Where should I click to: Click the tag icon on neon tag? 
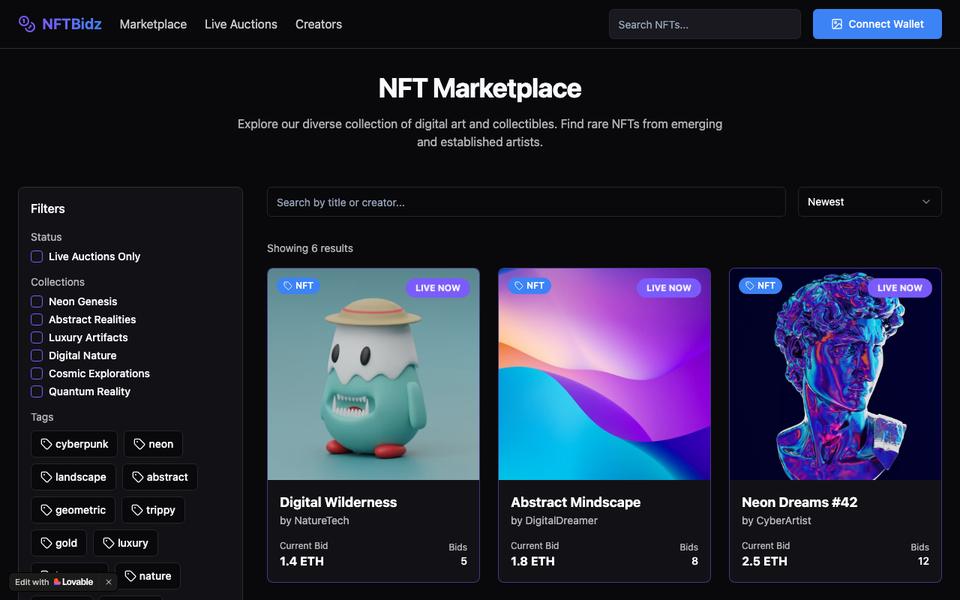[139, 444]
